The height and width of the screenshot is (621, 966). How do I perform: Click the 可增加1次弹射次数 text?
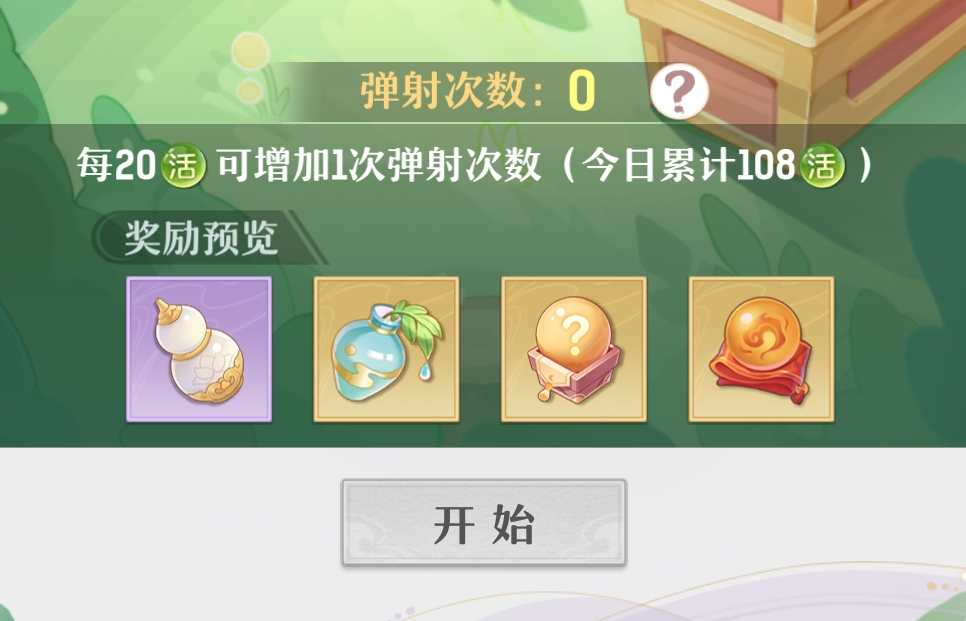378,166
